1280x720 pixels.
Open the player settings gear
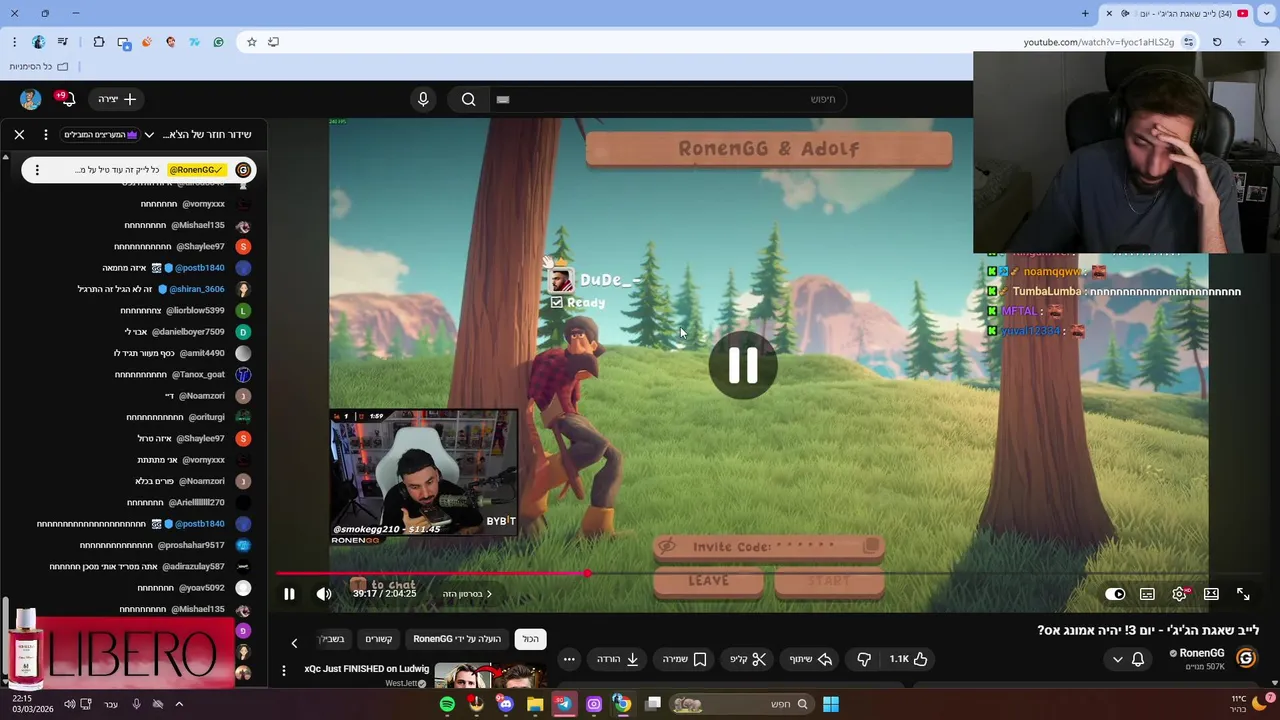(x=1180, y=594)
